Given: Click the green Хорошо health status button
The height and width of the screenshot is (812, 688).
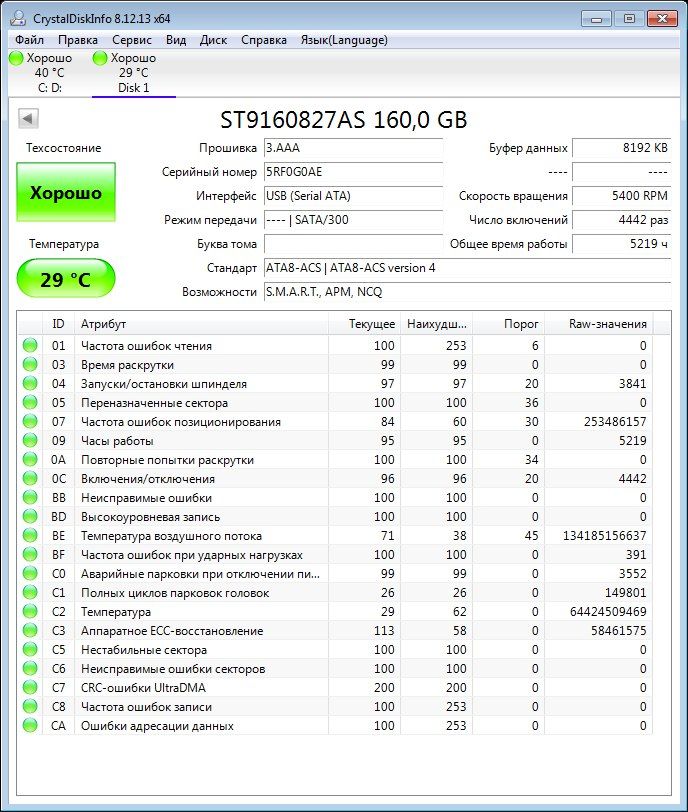Looking at the screenshot, I should click(x=66, y=192).
